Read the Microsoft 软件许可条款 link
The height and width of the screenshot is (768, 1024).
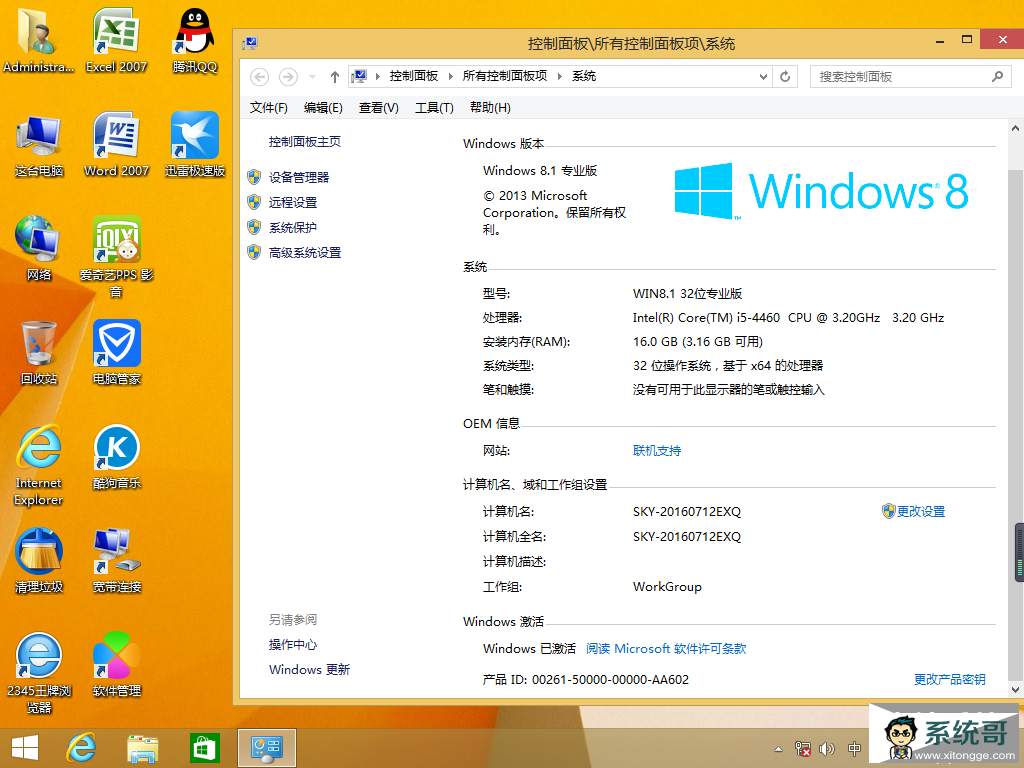tap(666, 648)
